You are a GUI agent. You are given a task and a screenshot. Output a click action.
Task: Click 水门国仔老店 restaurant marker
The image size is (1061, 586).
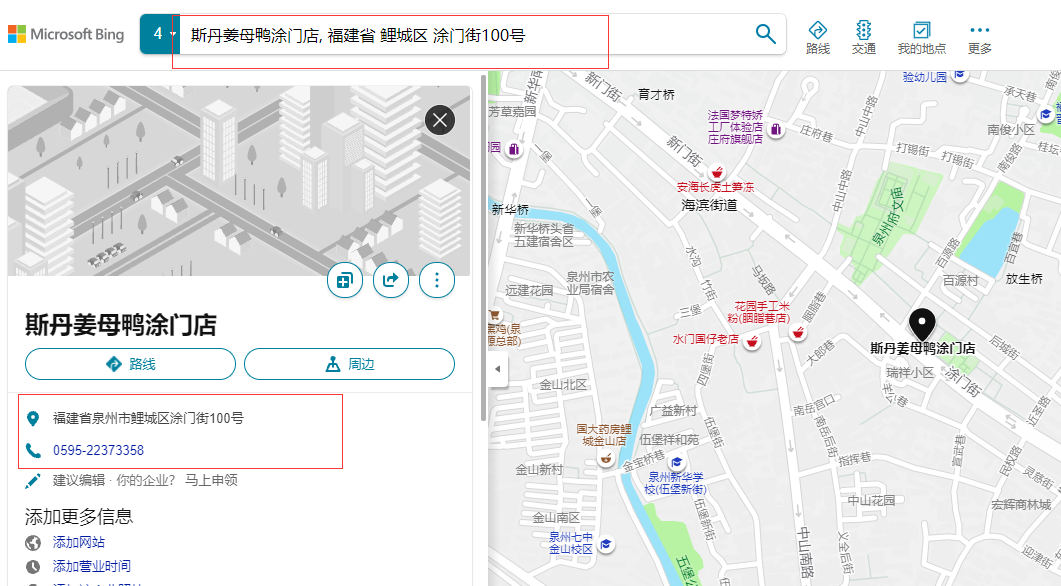(751, 342)
